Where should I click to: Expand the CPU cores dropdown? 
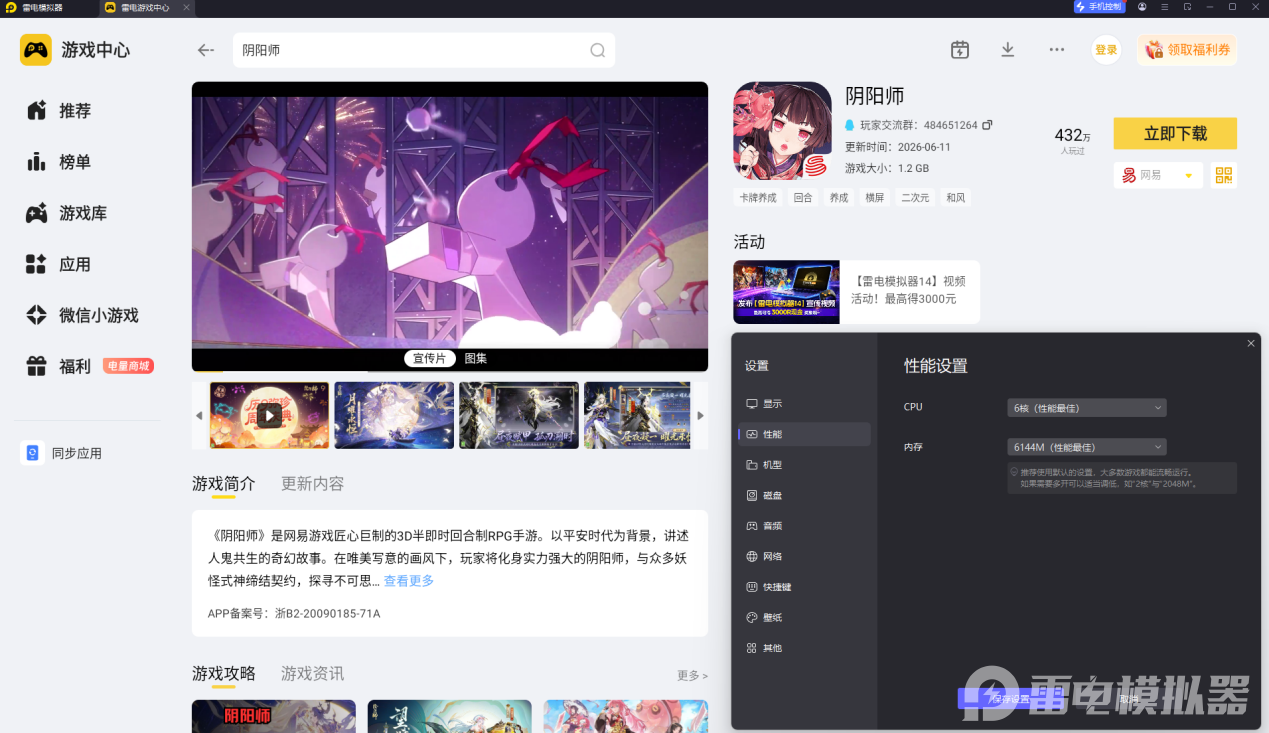pos(1087,408)
